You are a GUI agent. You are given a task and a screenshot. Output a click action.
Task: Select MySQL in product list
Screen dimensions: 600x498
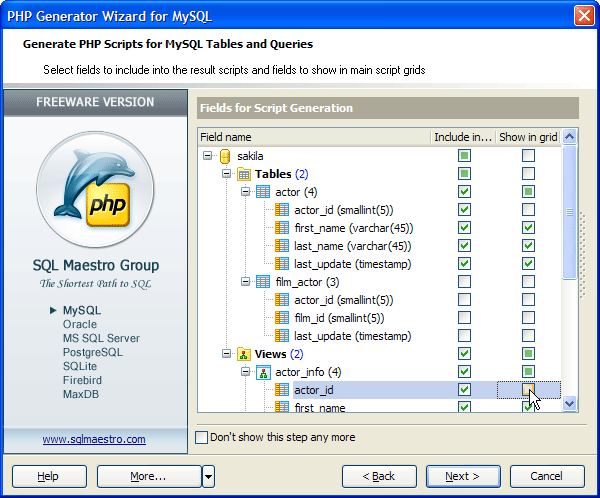(x=82, y=310)
